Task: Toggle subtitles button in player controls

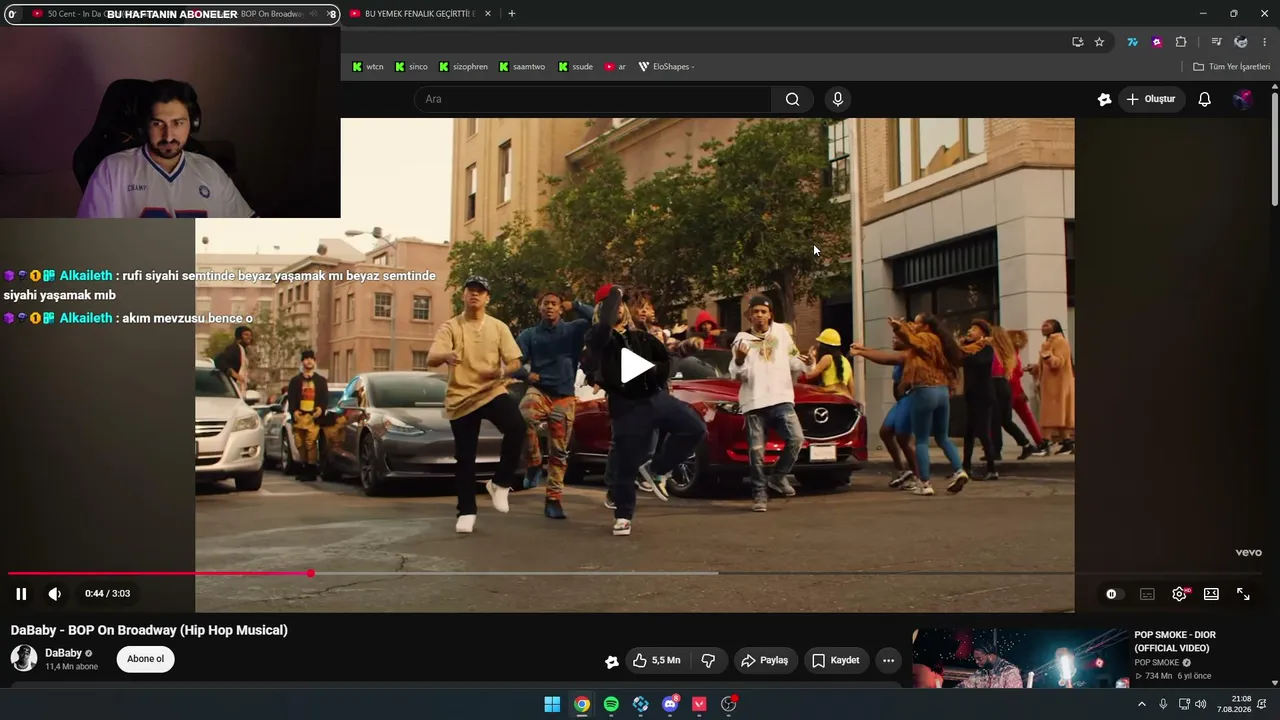Action: pos(1147,594)
